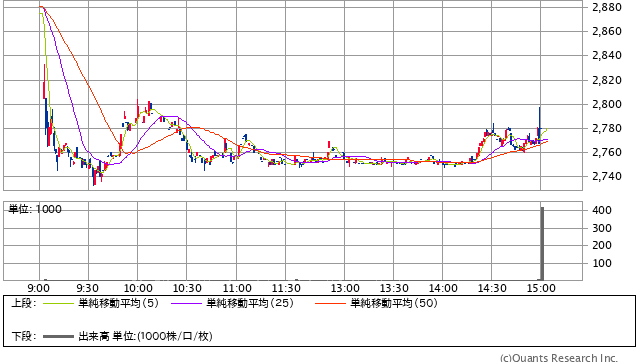Click the 下段: legend label
638x362 pixels.
[x=24, y=336]
